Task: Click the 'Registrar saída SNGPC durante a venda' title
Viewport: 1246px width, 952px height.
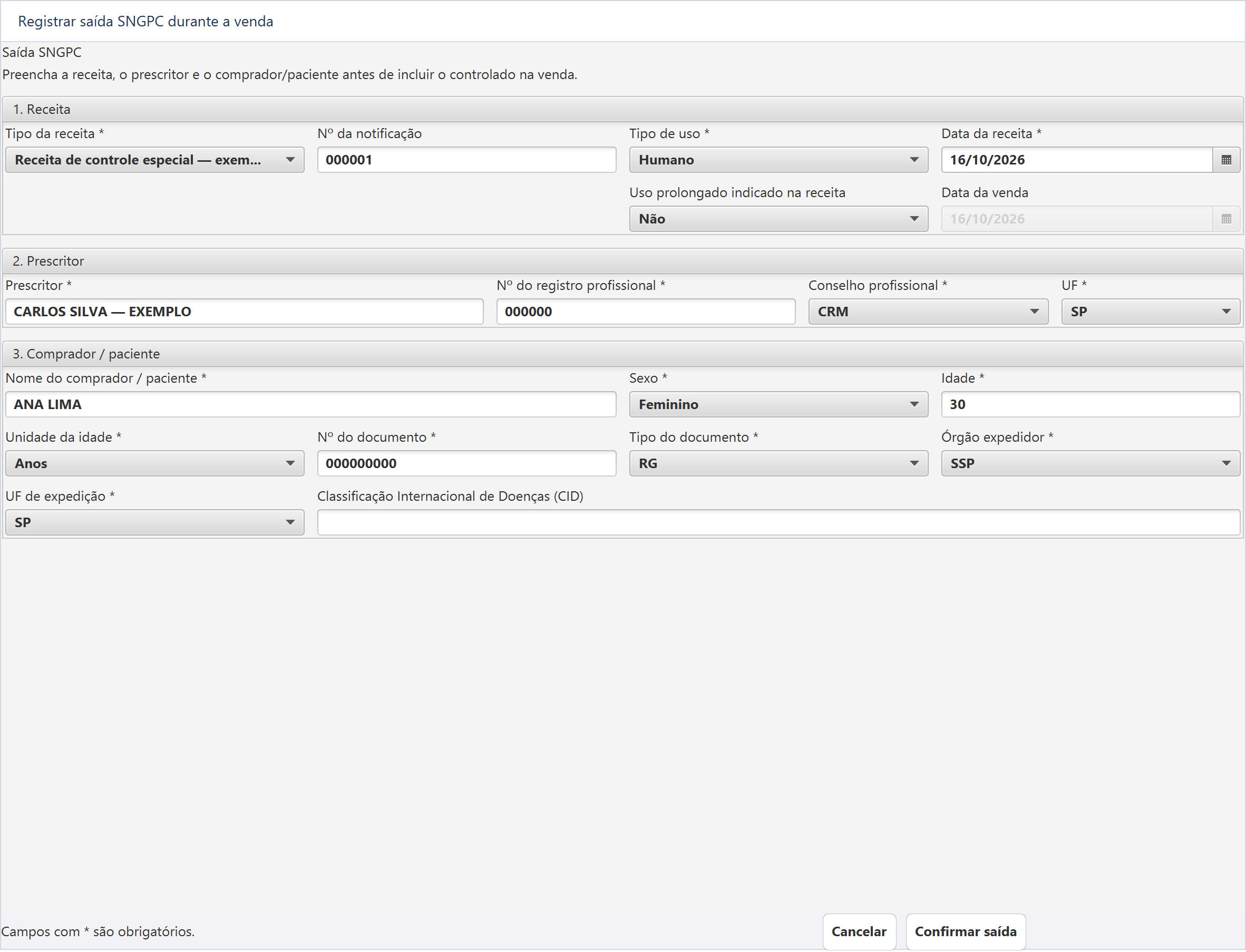Action: tap(145, 22)
